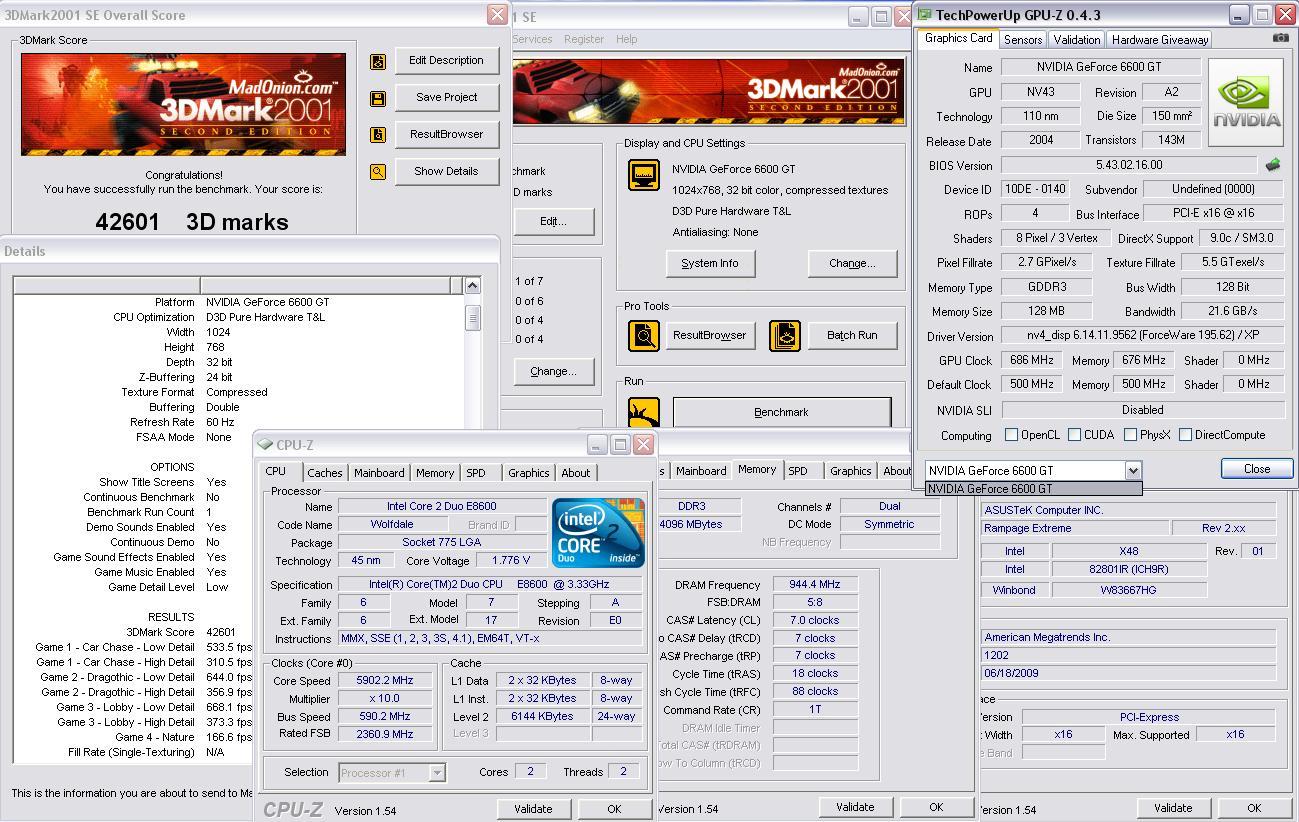Click the CPU-Z title bar icon
Image resolution: width=1299 pixels, height=822 pixels.
tap(265, 445)
